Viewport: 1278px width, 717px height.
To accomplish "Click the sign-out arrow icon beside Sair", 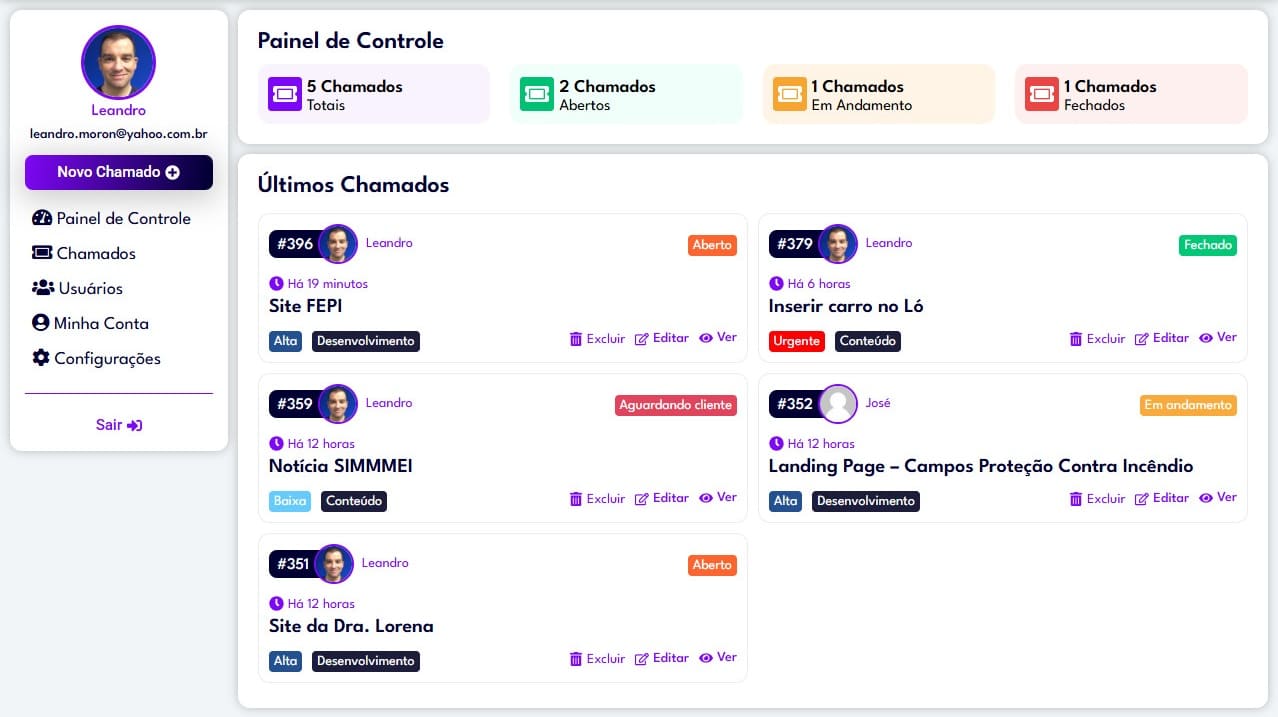I will 134,425.
